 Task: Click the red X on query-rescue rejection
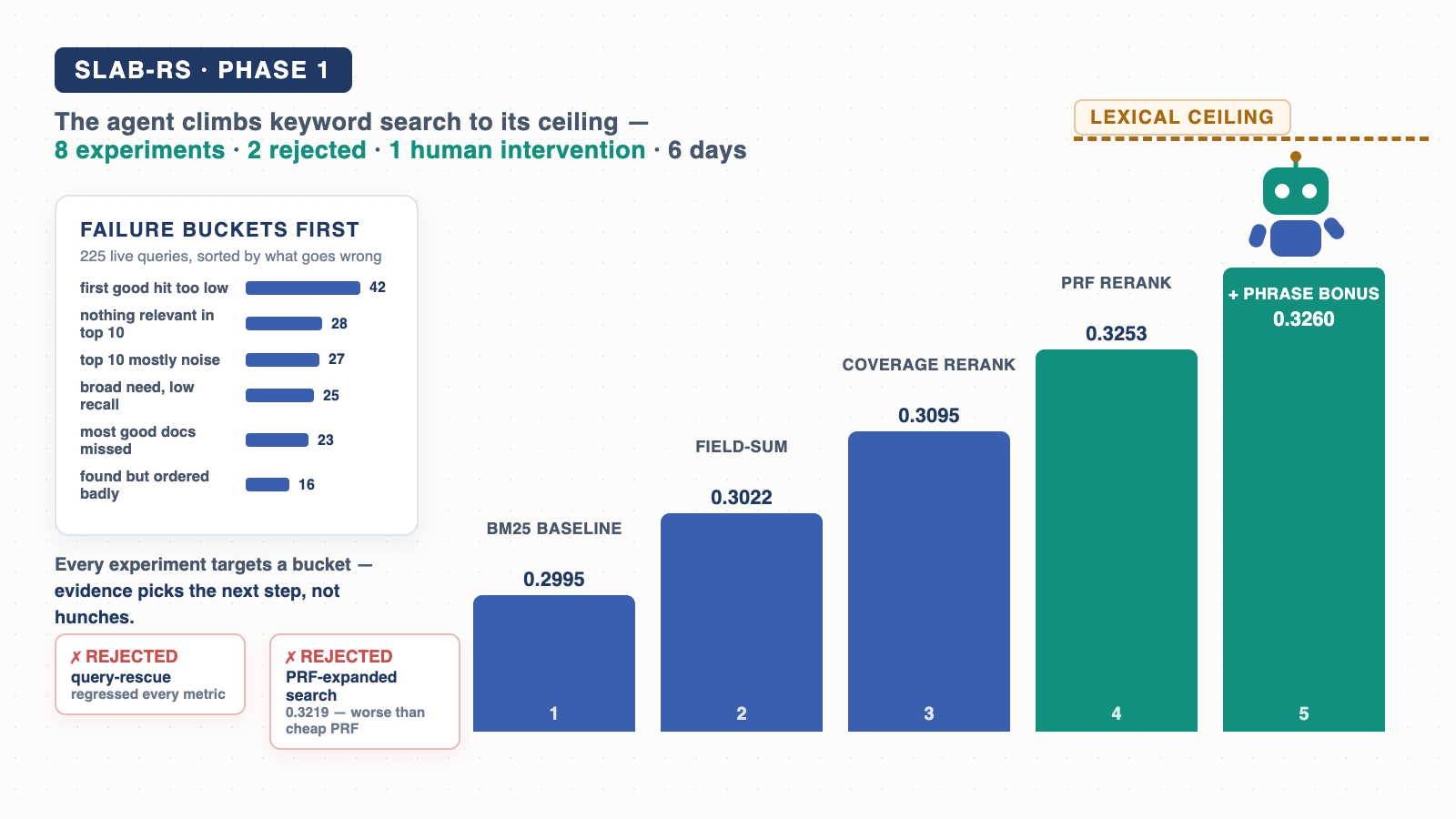click(x=76, y=657)
